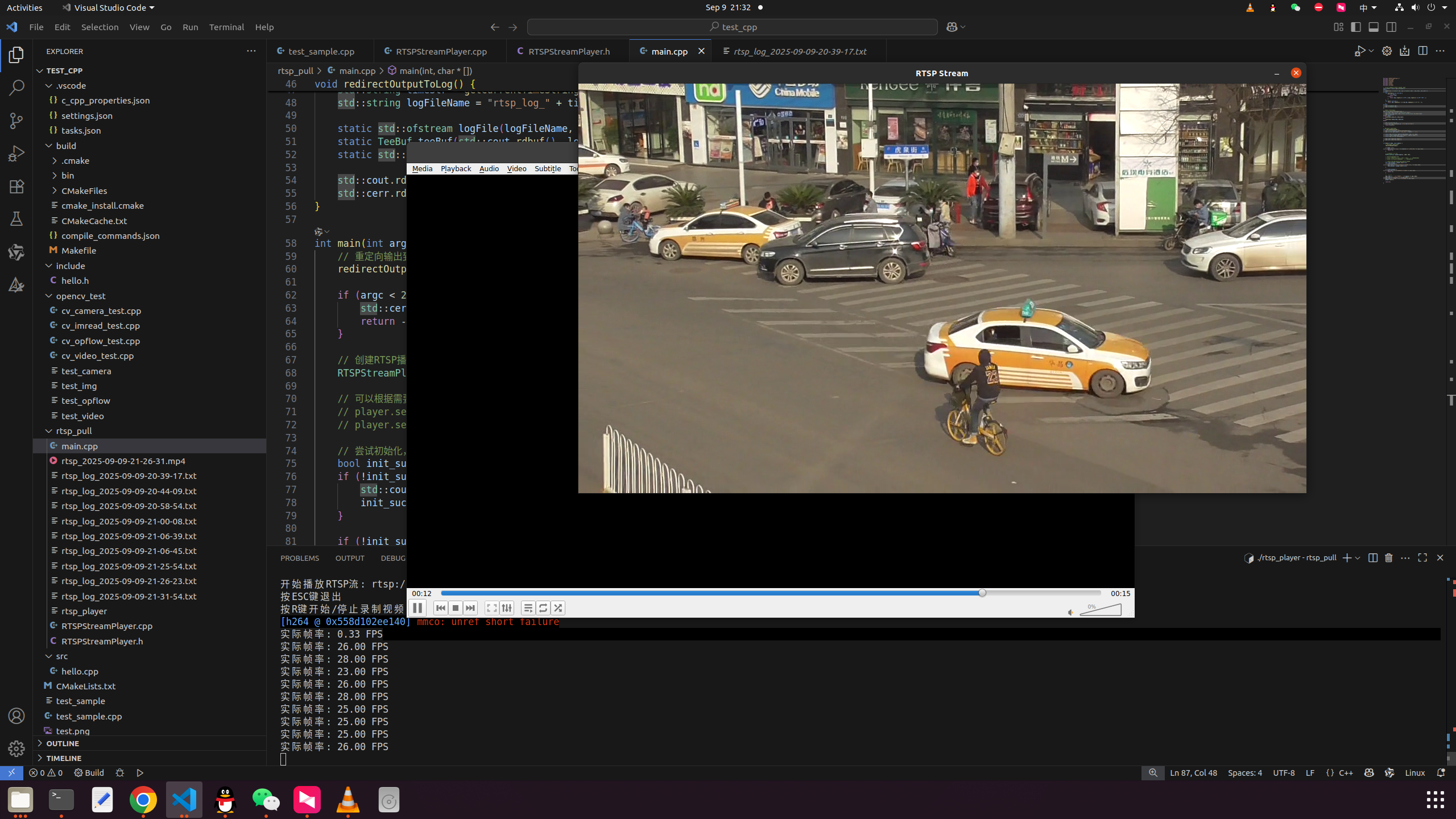Click the errors and warnings count
This screenshot has height=819, width=1456.
45,772
